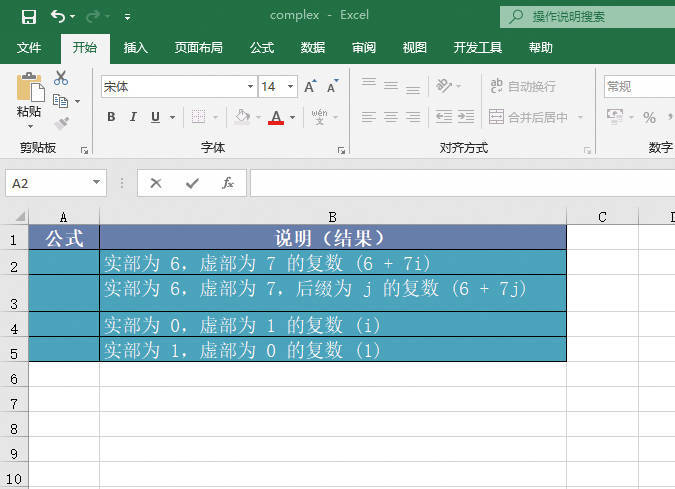Toggle Bold formatting

click(x=111, y=117)
